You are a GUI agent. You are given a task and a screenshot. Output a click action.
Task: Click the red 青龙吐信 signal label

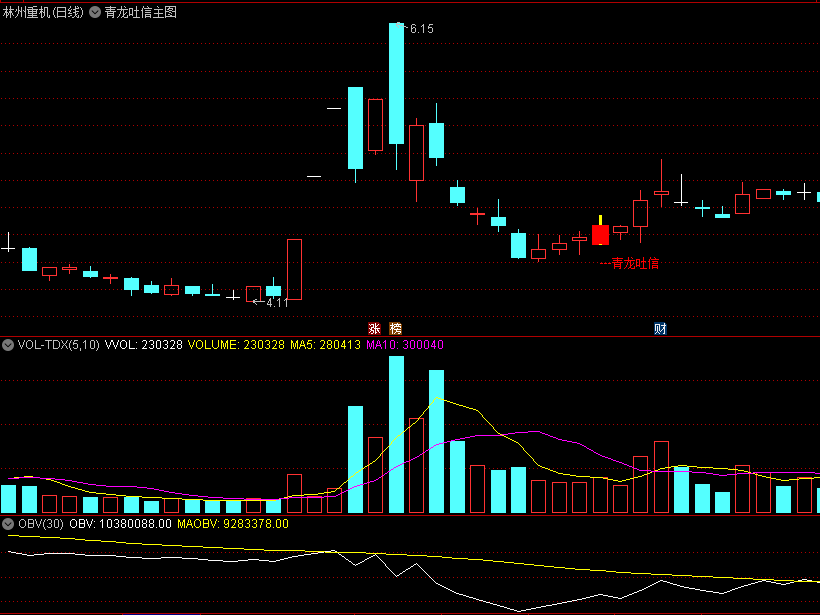635,264
